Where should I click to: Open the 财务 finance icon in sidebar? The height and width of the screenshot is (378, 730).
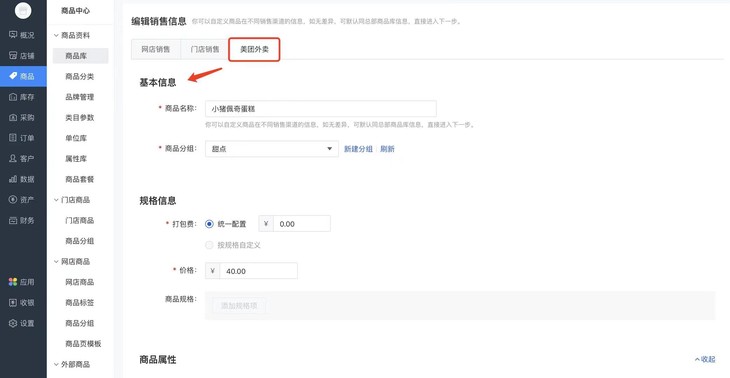point(13,220)
